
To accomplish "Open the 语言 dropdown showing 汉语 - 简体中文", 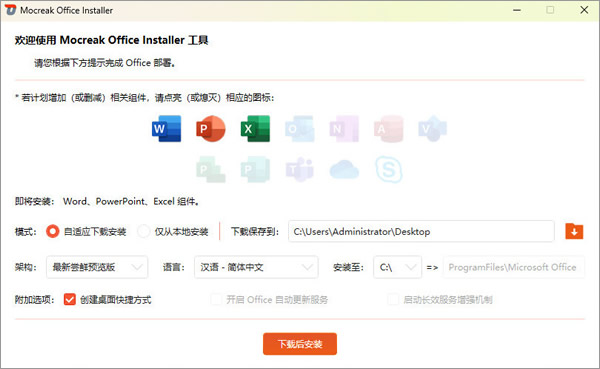I will [x=256, y=267].
